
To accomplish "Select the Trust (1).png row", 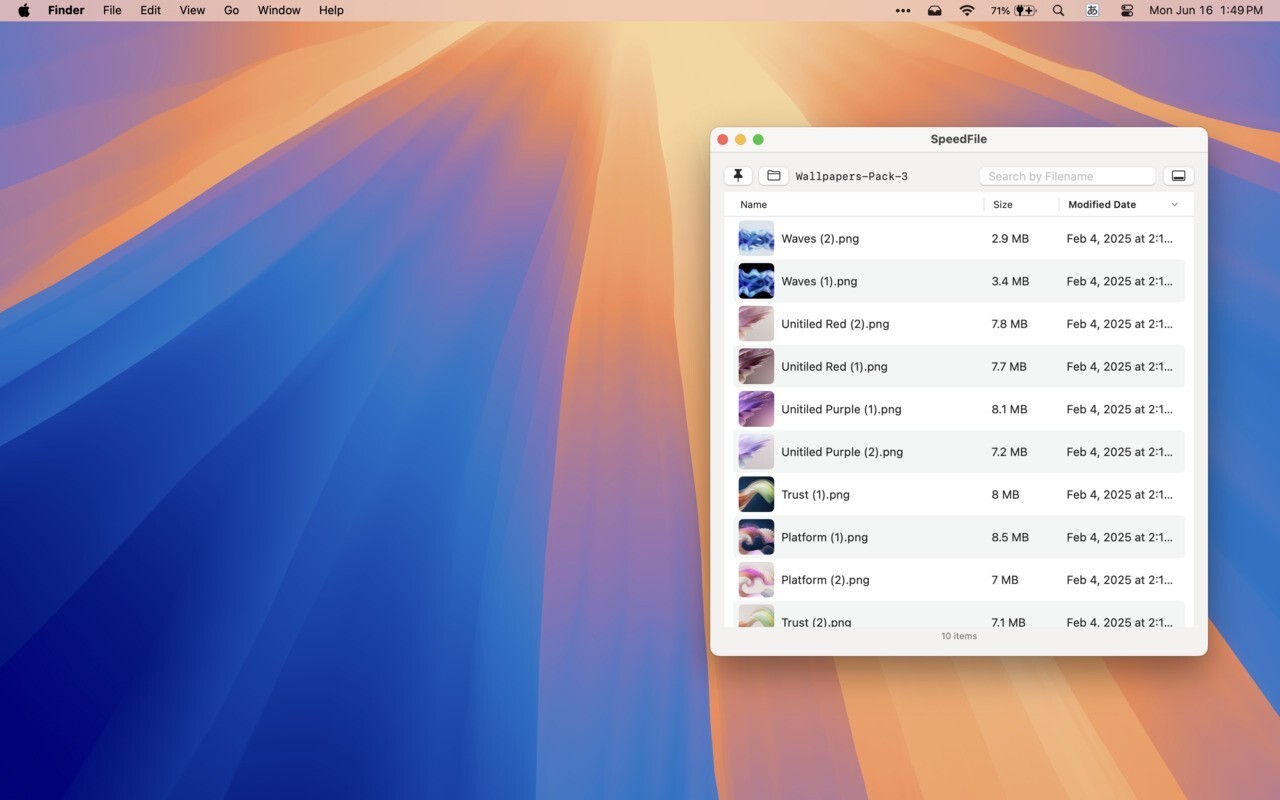I will pyautogui.click(x=900, y=494).
